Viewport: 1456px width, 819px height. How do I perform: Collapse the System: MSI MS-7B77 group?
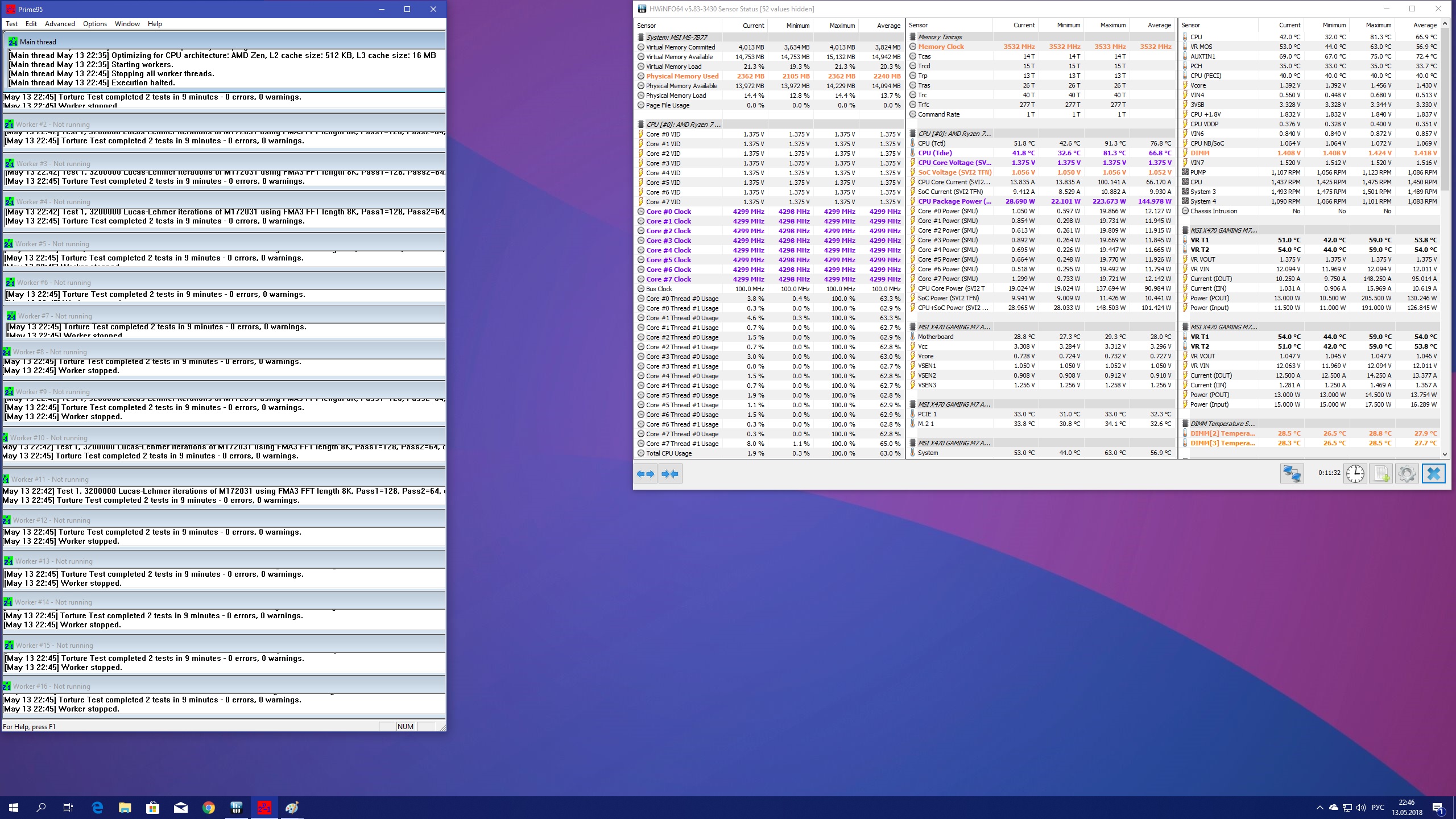[x=676, y=38]
